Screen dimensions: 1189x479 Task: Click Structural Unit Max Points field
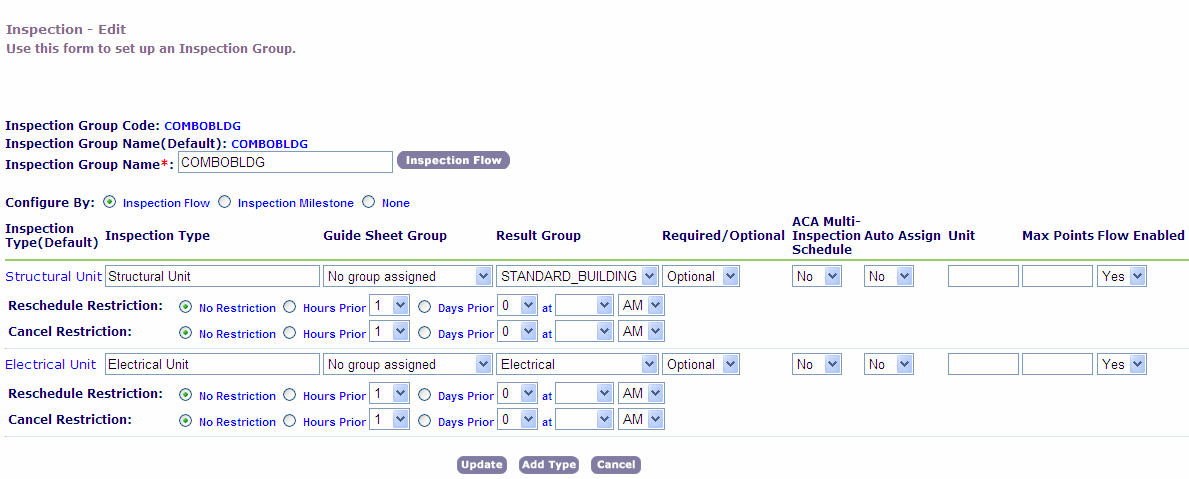[1057, 277]
